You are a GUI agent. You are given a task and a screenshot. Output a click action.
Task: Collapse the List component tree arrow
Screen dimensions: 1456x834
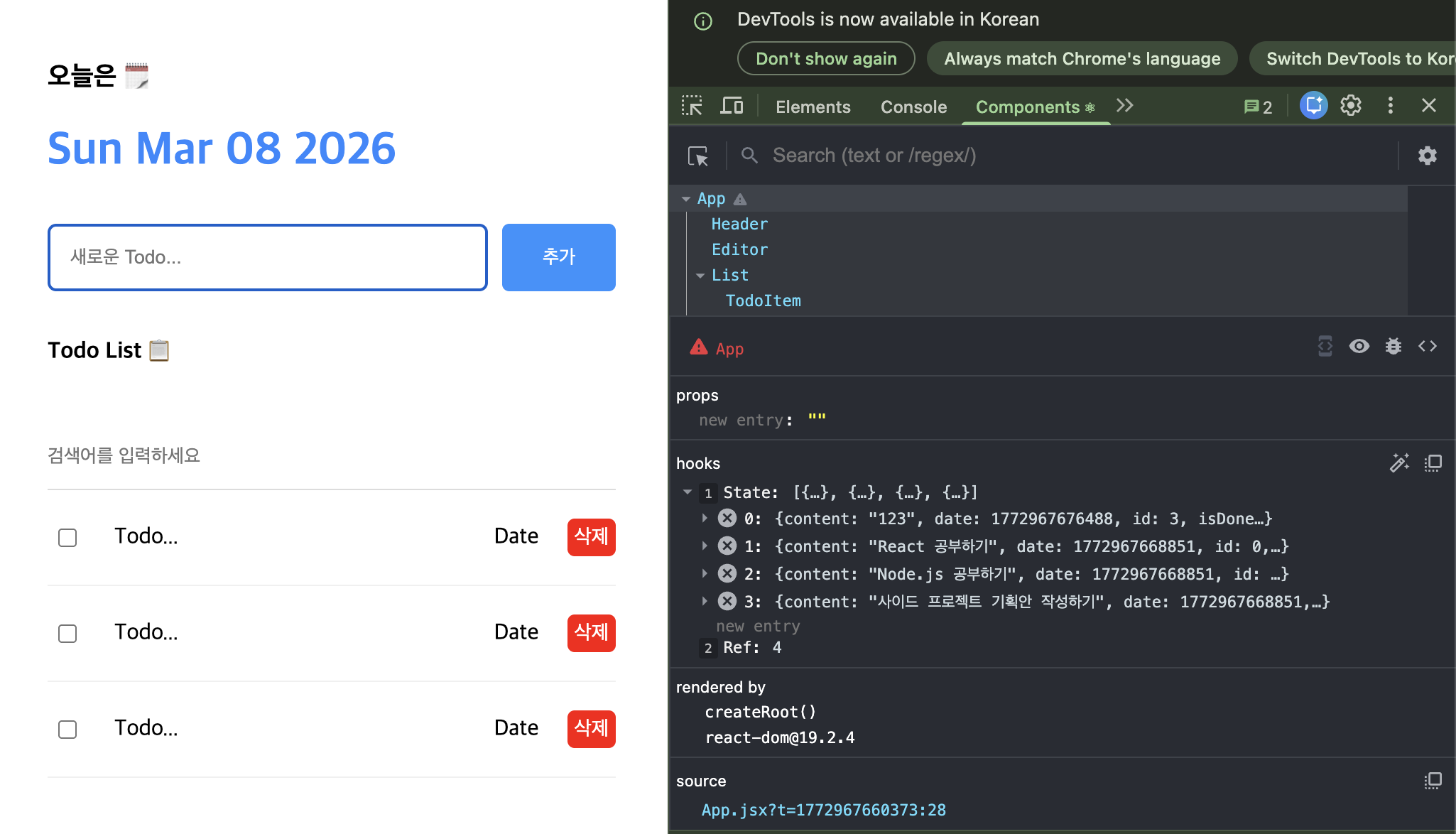click(700, 276)
